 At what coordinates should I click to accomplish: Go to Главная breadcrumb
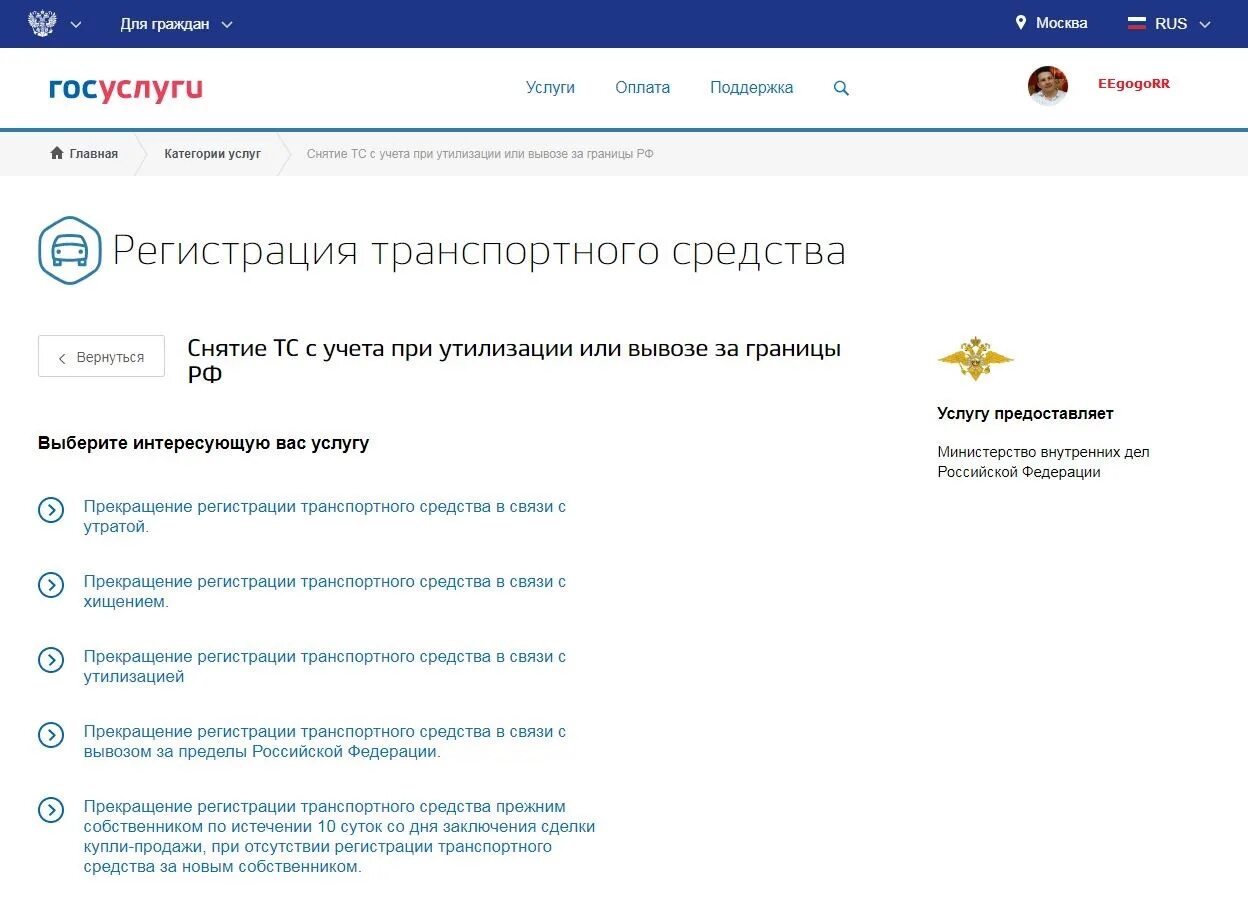[x=94, y=154]
